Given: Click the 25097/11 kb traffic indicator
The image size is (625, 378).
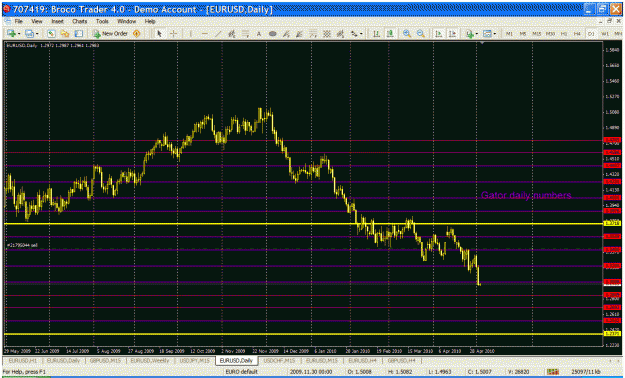Looking at the screenshot, I should [586, 372].
